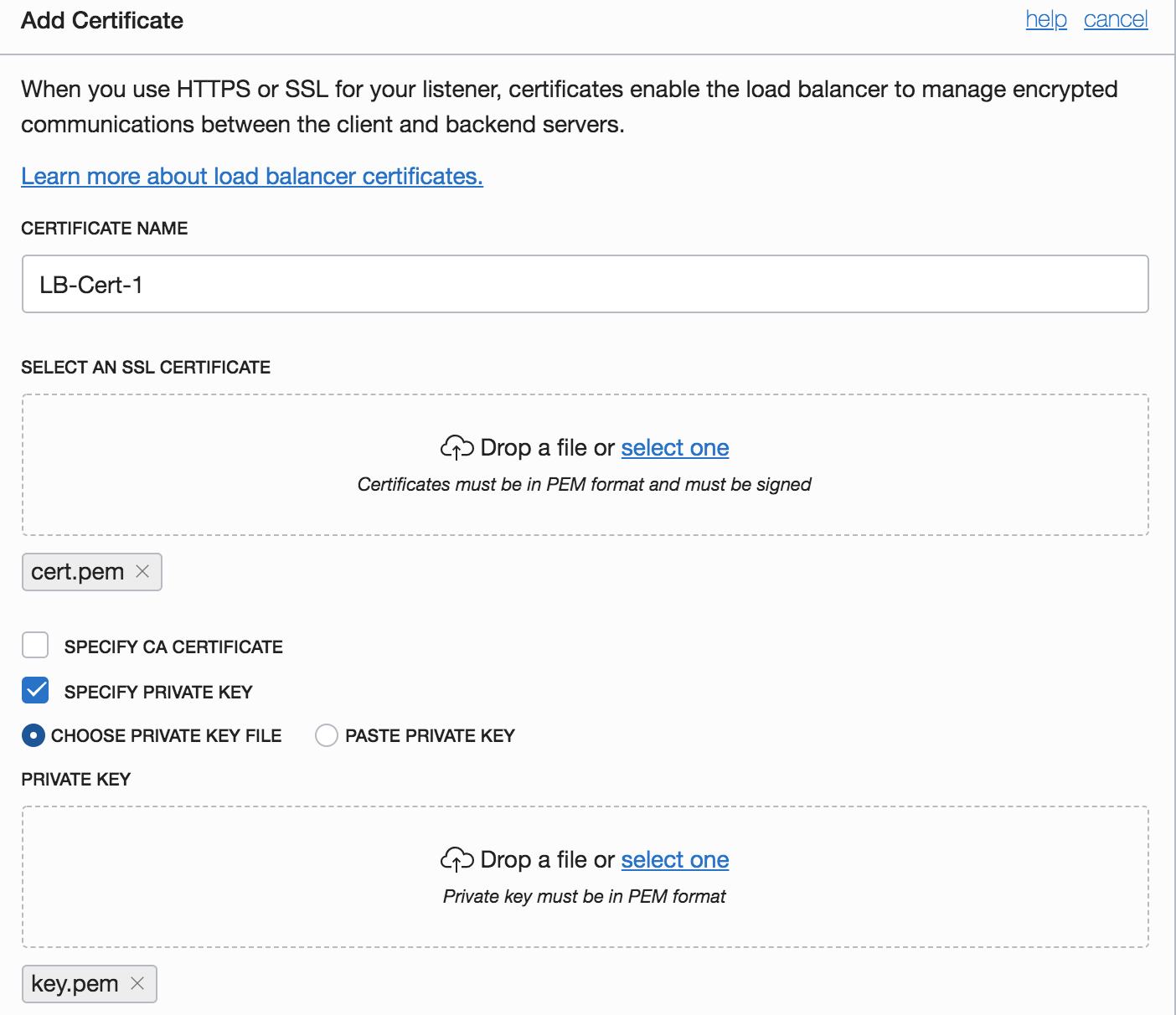Select the Choose Private Key File radio button
The image size is (1176, 1015).
[x=33, y=736]
